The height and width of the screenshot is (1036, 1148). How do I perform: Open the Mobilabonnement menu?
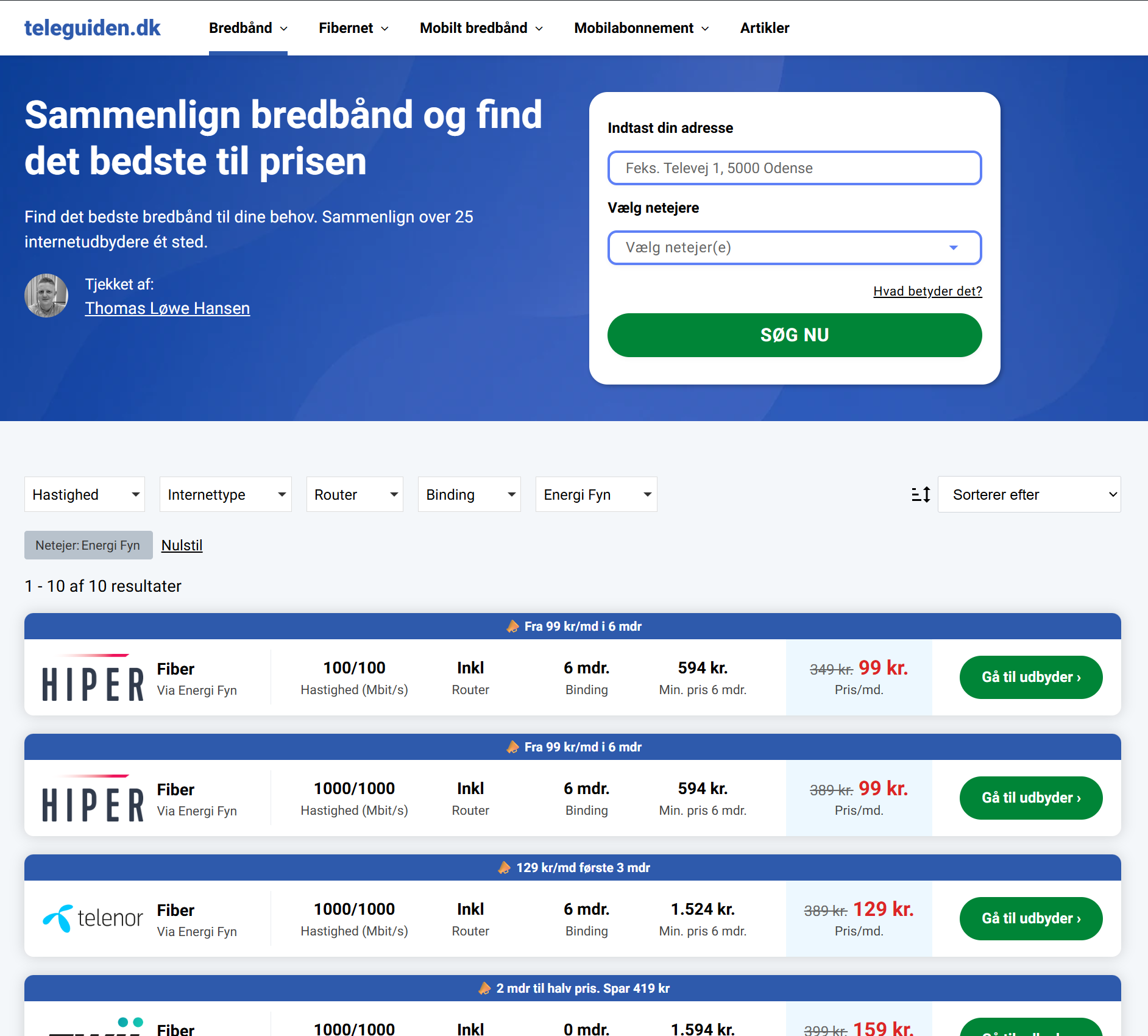click(x=642, y=28)
